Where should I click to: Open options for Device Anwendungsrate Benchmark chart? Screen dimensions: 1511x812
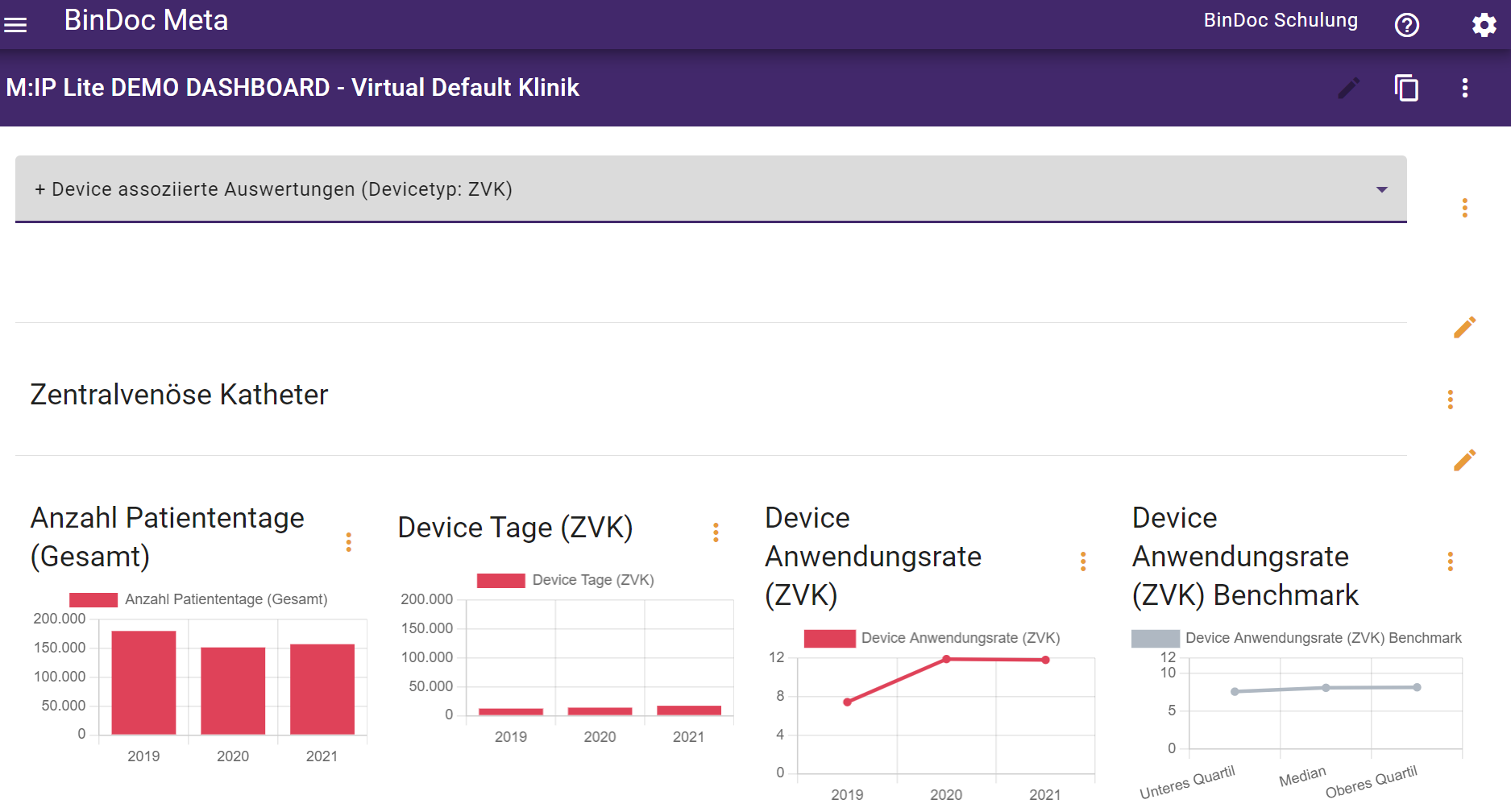click(x=1450, y=561)
